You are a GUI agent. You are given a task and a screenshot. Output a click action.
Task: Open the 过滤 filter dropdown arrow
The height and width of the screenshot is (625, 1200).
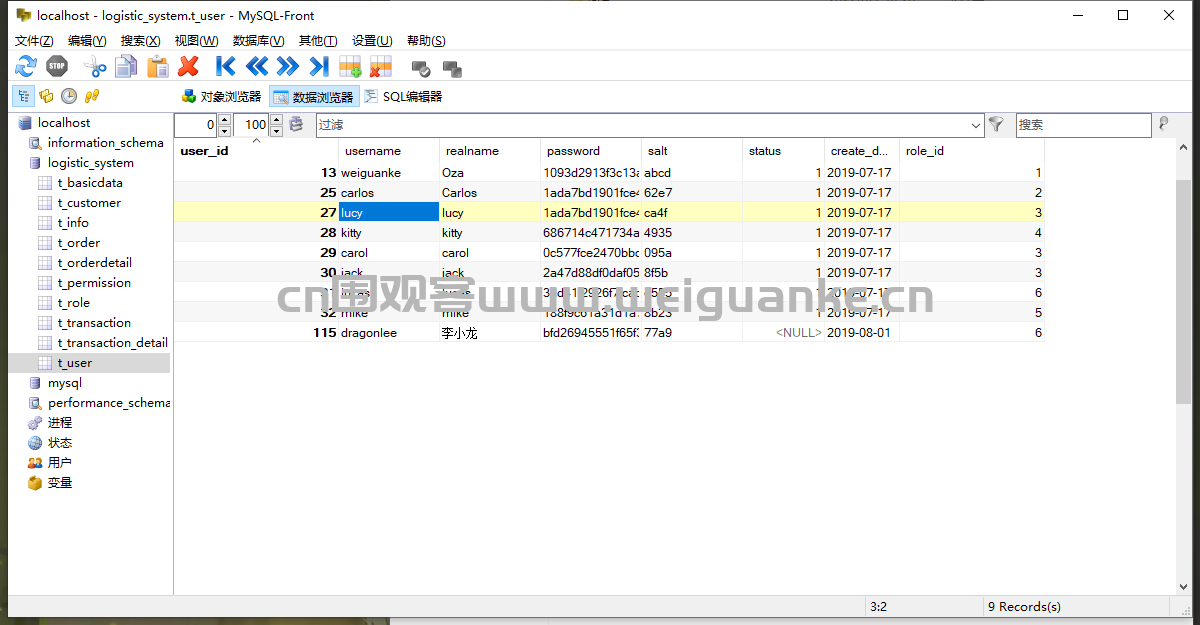pos(976,125)
